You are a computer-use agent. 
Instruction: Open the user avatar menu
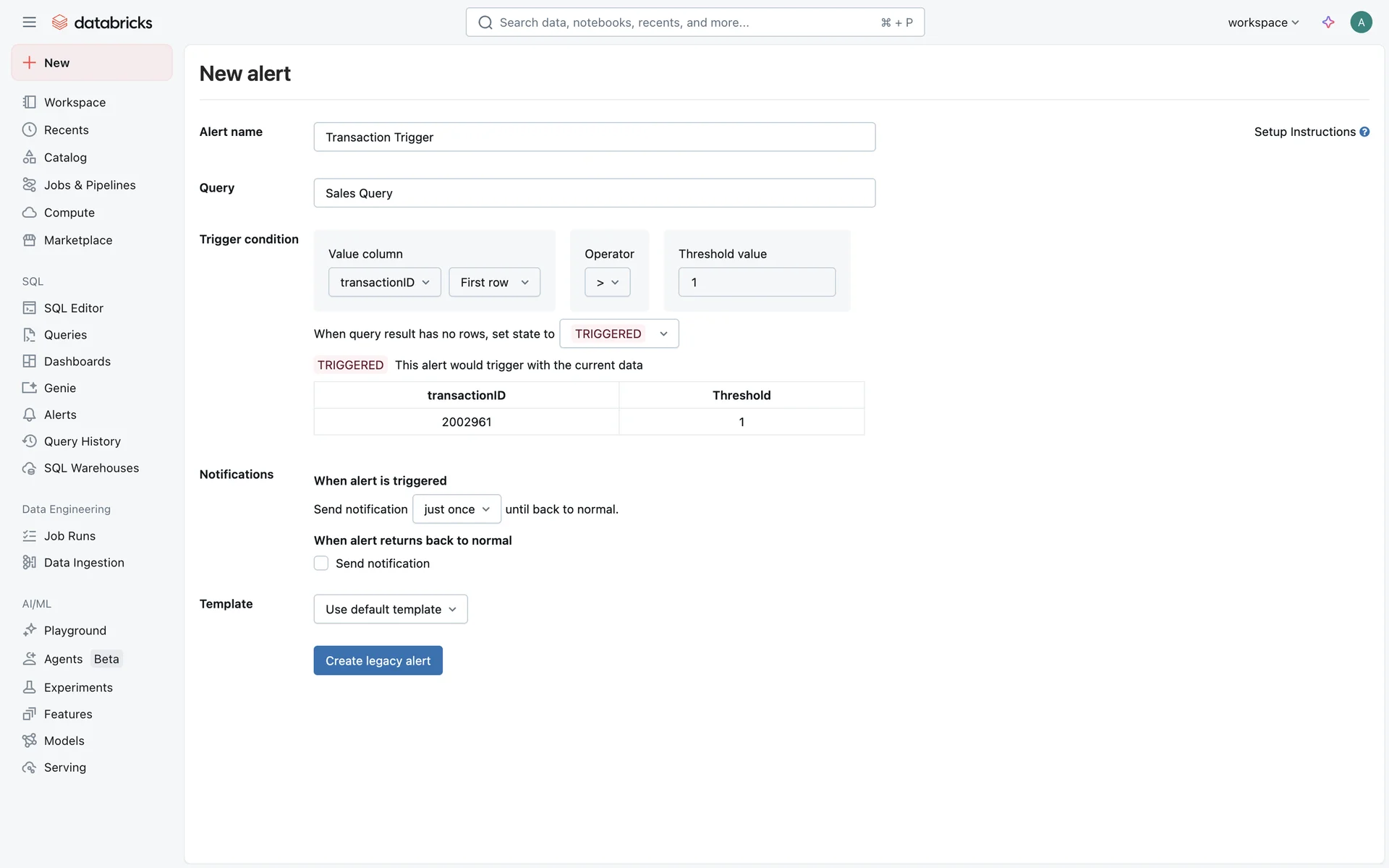point(1361,22)
